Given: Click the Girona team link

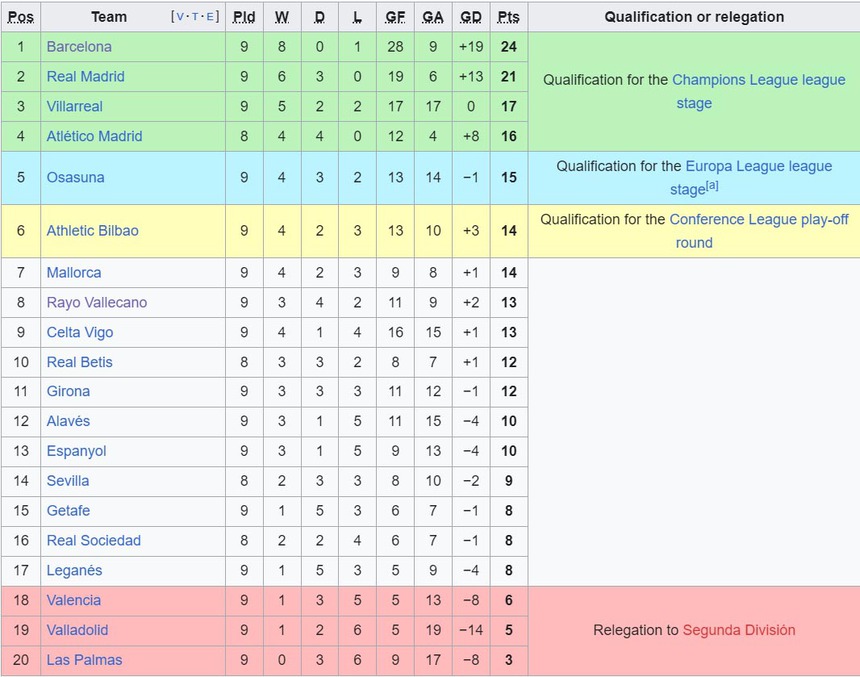Looking at the screenshot, I should (x=68, y=392).
